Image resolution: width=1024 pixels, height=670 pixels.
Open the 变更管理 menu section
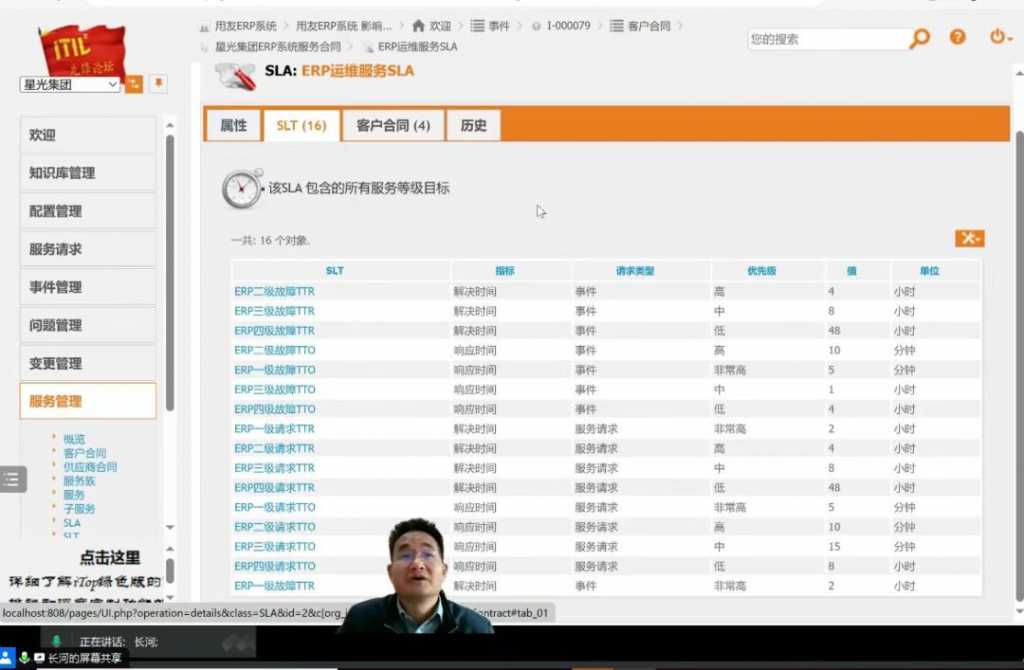pos(88,363)
